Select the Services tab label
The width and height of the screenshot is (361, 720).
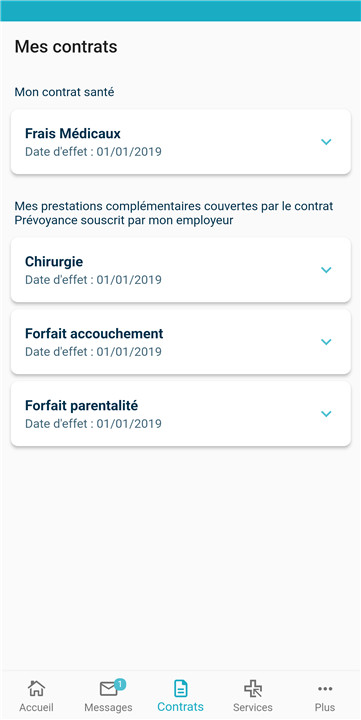click(253, 707)
